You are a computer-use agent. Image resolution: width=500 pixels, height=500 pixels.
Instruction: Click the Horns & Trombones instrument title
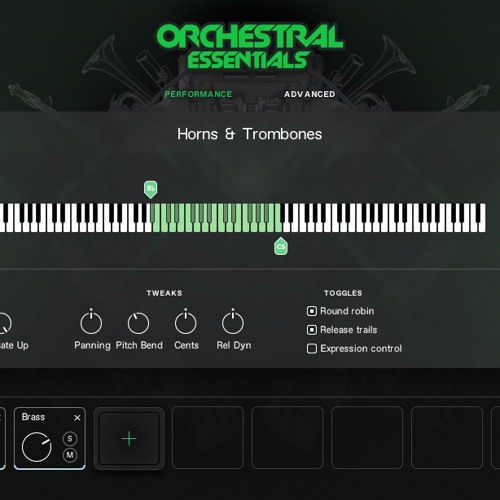249,134
